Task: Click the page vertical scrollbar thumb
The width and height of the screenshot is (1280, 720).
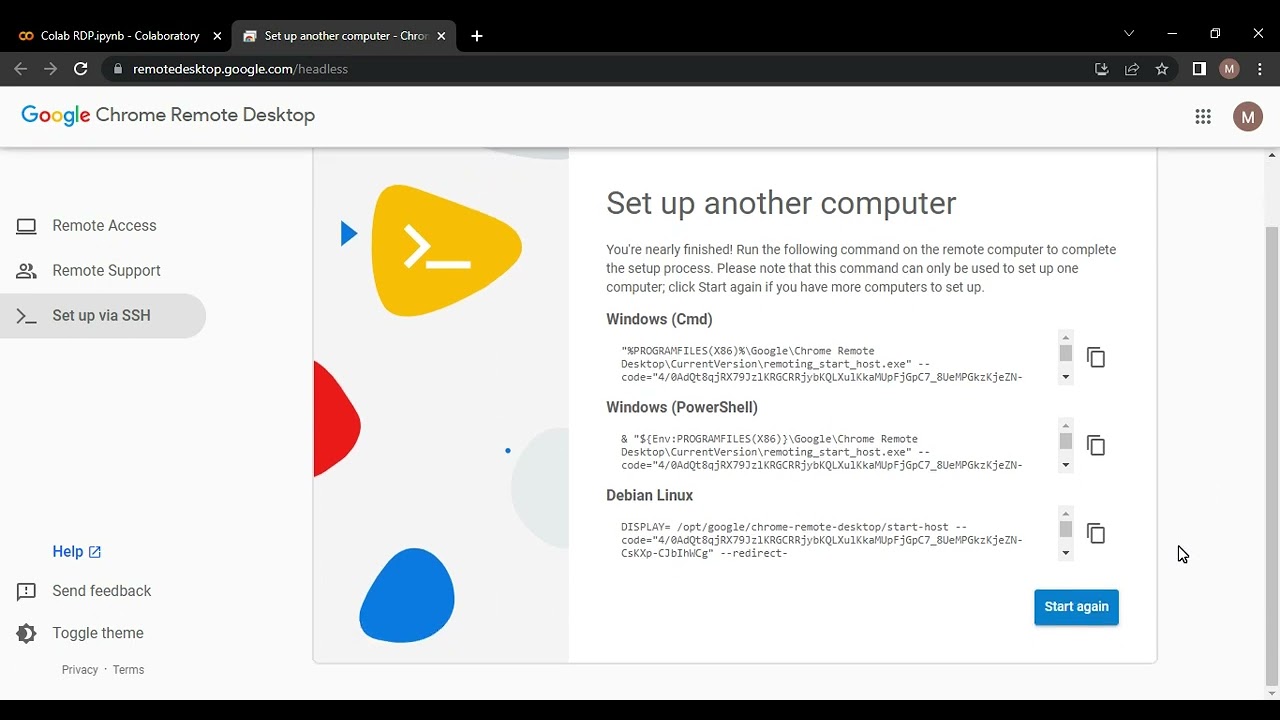Action: click(x=1272, y=456)
